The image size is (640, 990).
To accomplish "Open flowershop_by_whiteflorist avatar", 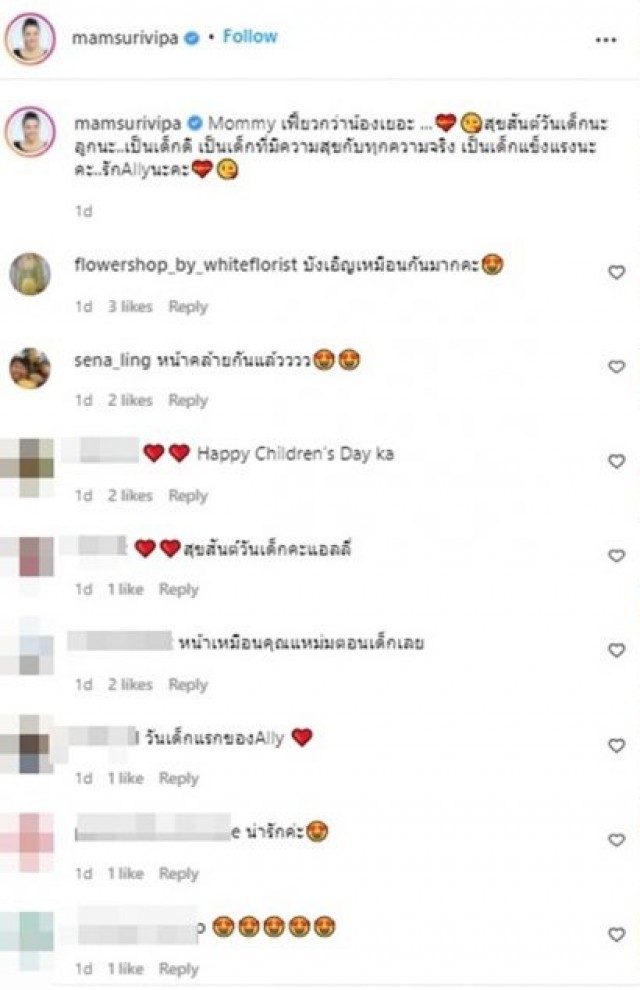I will click(30, 273).
